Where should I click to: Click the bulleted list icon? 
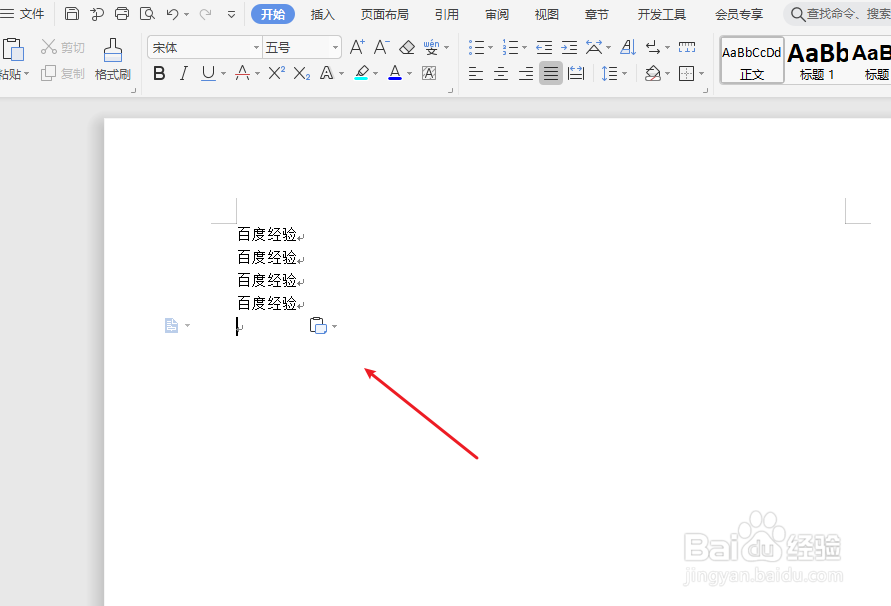tap(476, 48)
